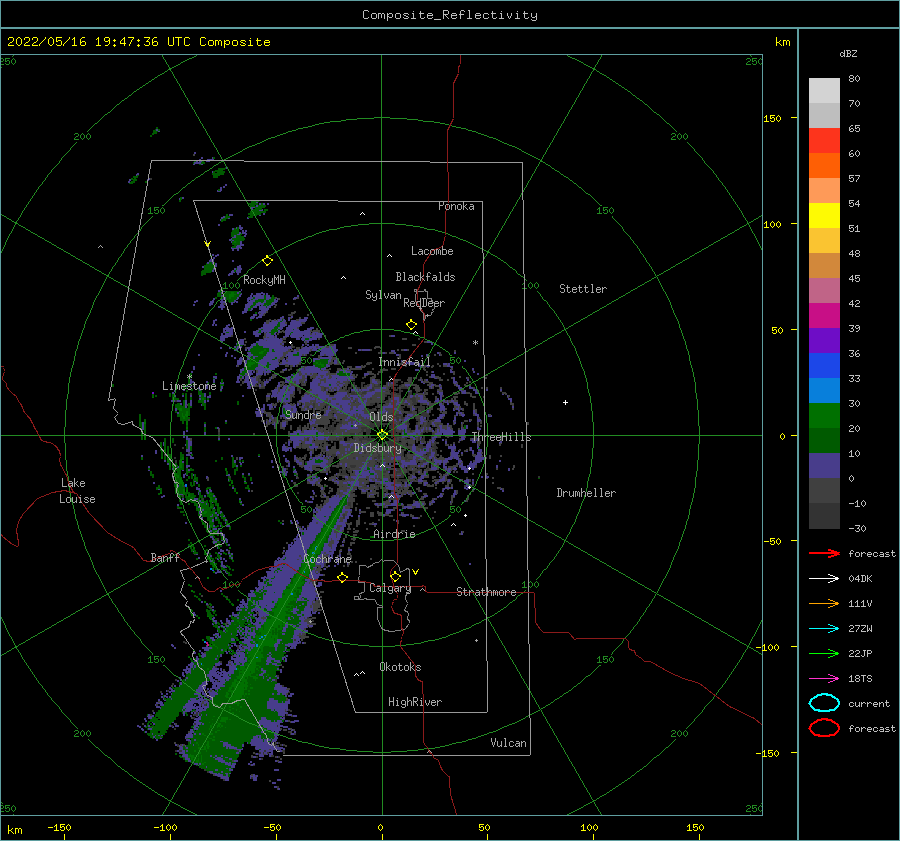Click the red forecast ellipse symbol

[824, 728]
